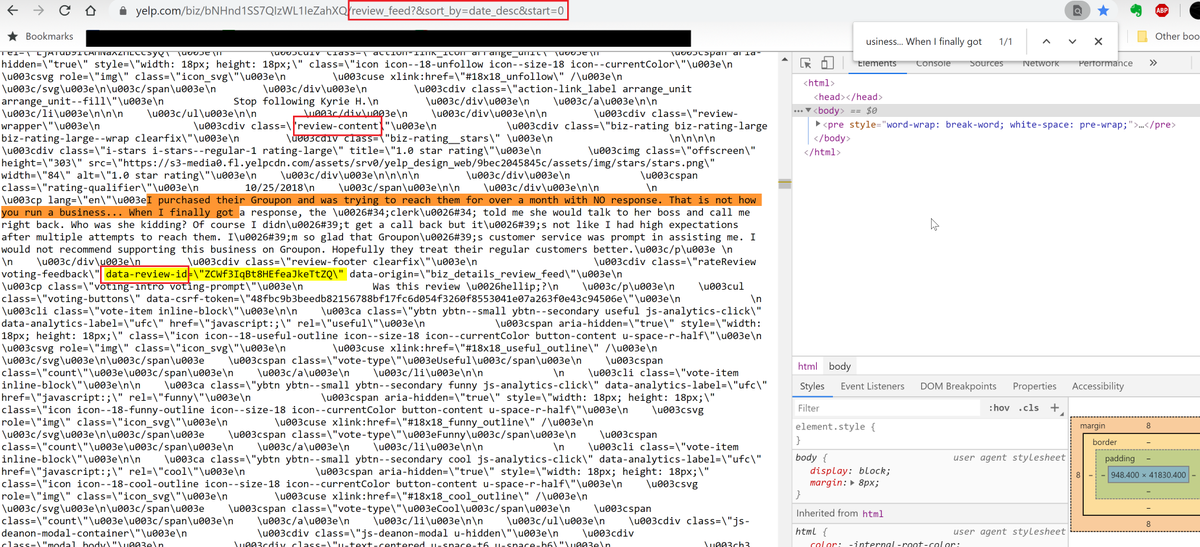Click the closing body tag node

pyautogui.click(x=834, y=138)
